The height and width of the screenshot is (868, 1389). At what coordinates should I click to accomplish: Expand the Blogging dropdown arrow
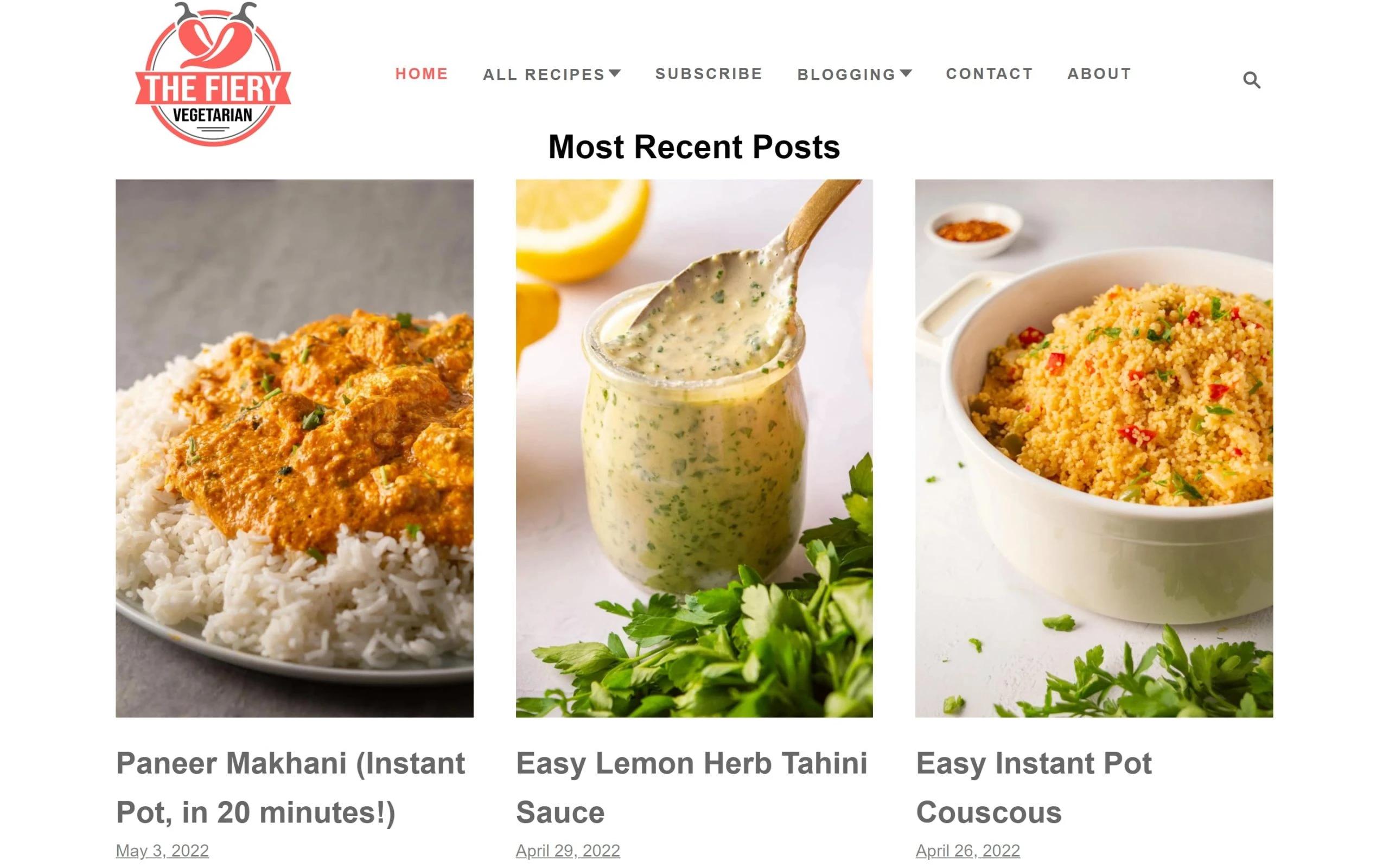tap(906, 73)
